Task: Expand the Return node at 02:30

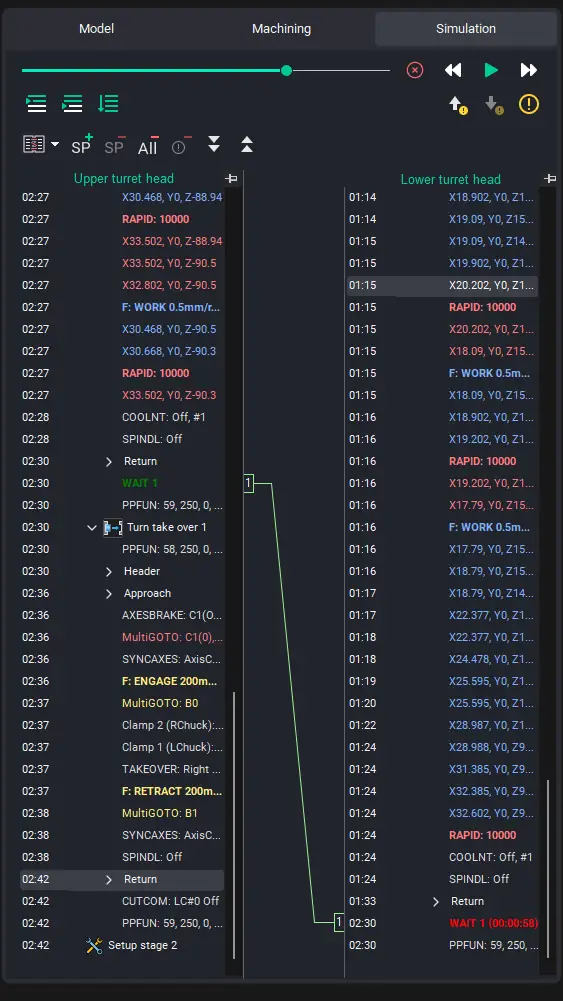Action: pos(109,462)
